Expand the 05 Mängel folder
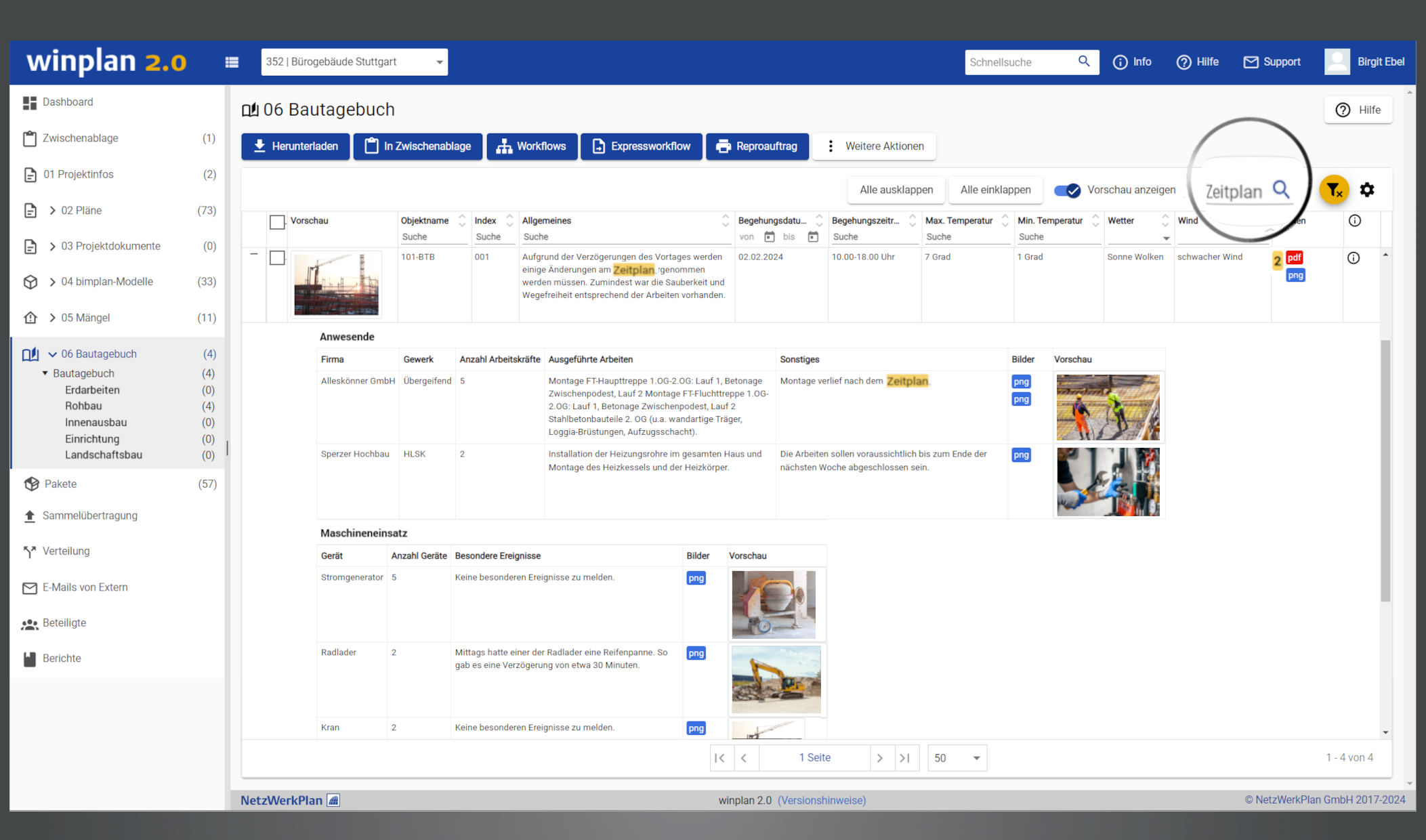The height and width of the screenshot is (840, 1426). pos(52,318)
